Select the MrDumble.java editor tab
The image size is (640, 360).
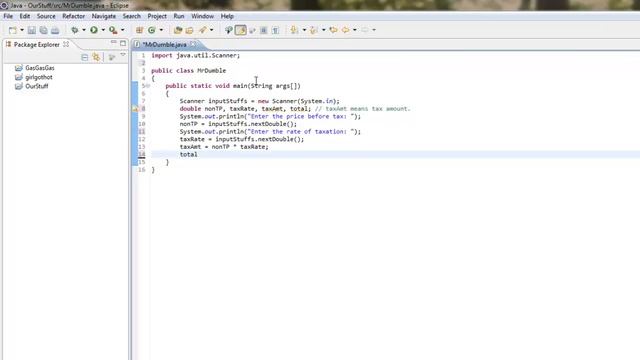(x=164, y=44)
